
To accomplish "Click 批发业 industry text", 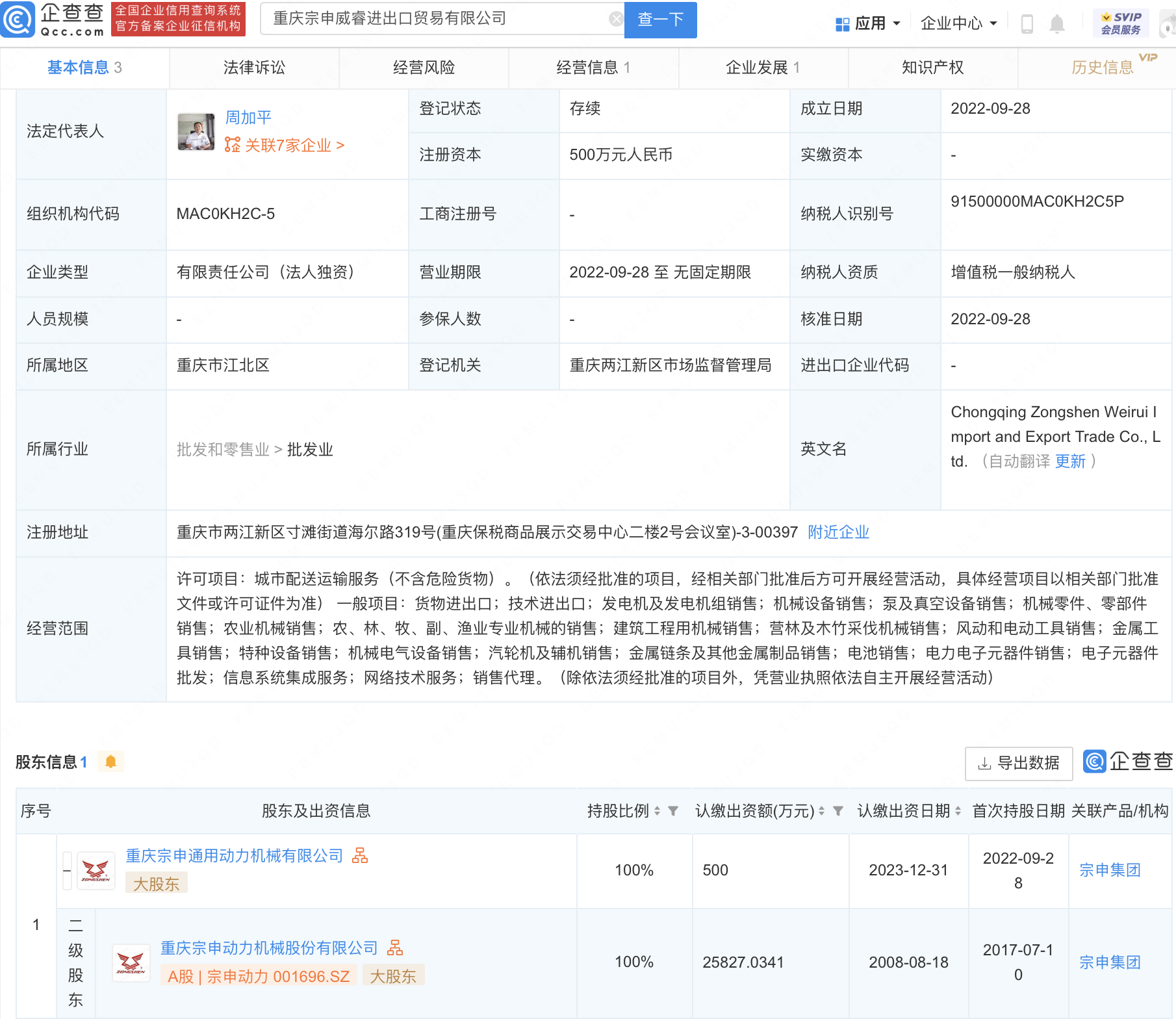I will (x=310, y=450).
